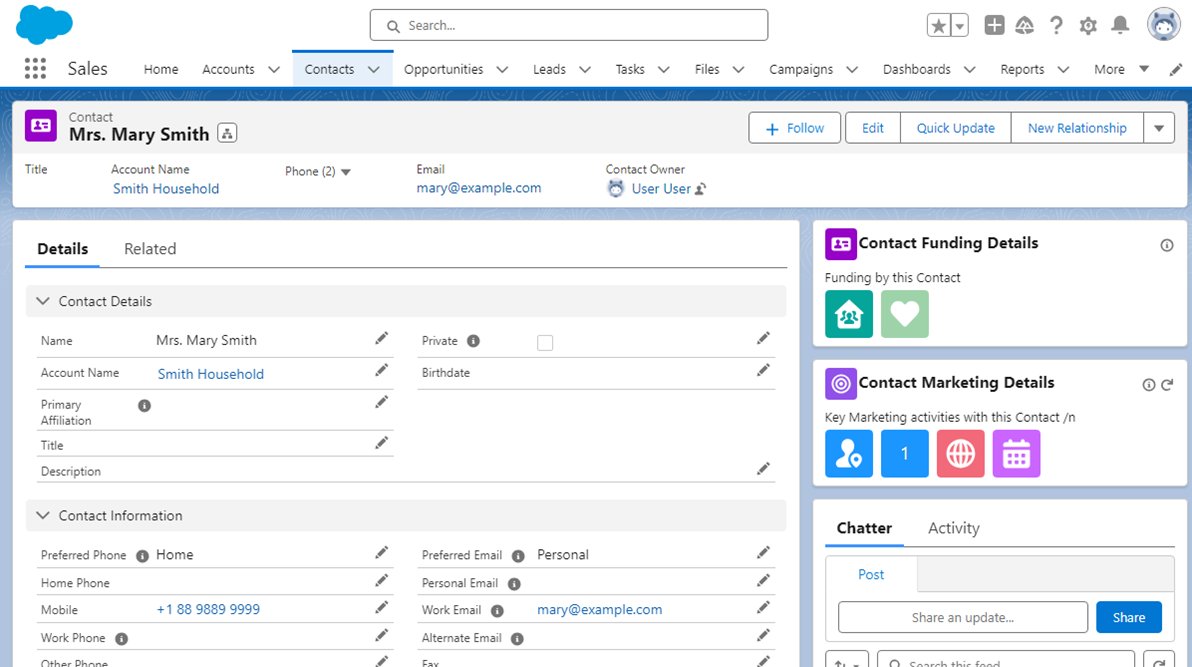Click the purple calendar marketing icon
This screenshot has width=1192, height=667.
tap(1016, 453)
